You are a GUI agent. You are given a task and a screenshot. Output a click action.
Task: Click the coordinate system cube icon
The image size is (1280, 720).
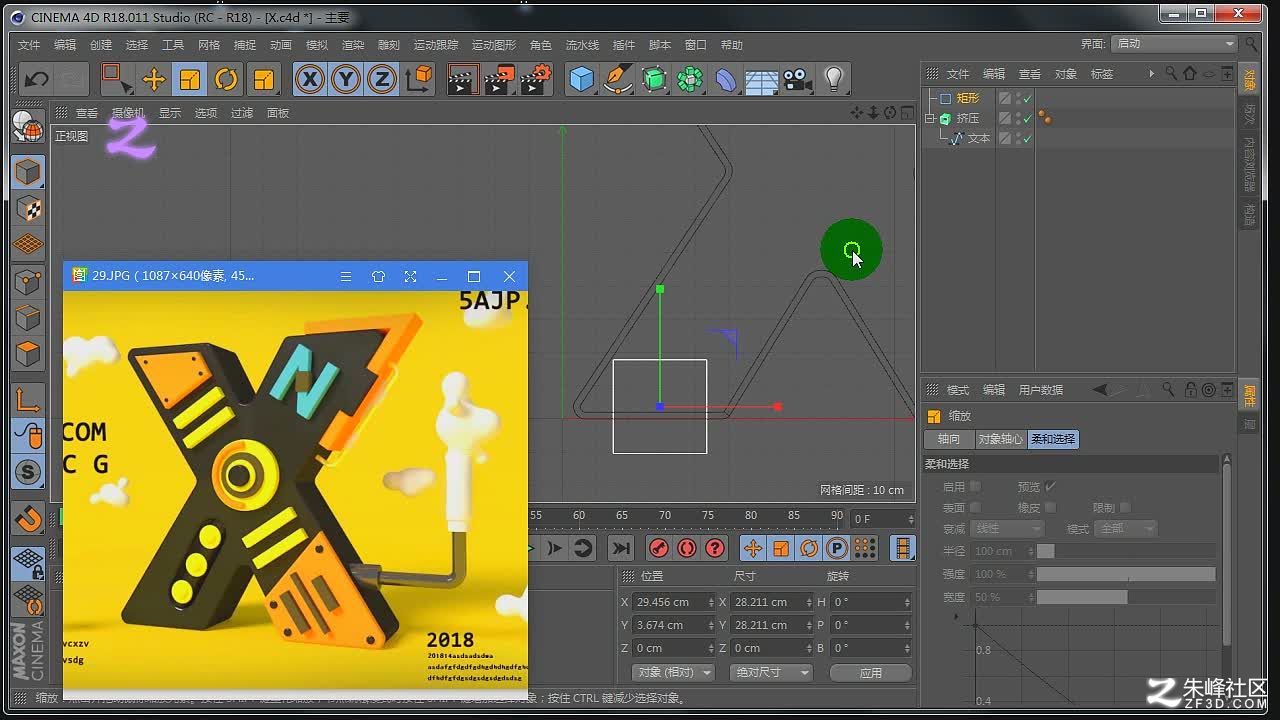click(x=420, y=79)
